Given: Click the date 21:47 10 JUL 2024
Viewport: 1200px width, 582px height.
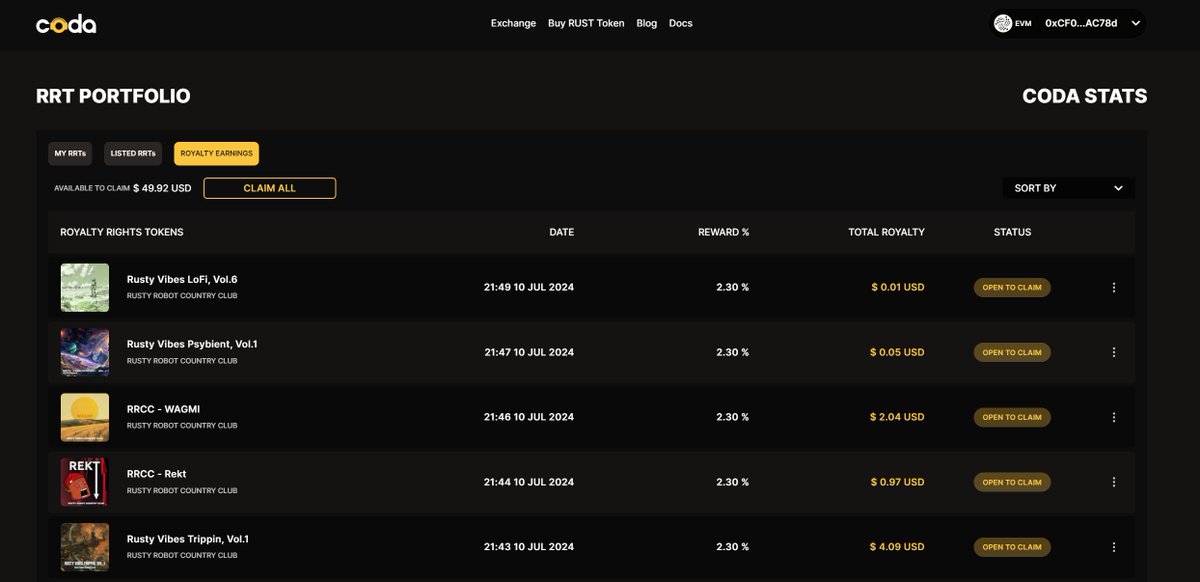Looking at the screenshot, I should 529,352.
